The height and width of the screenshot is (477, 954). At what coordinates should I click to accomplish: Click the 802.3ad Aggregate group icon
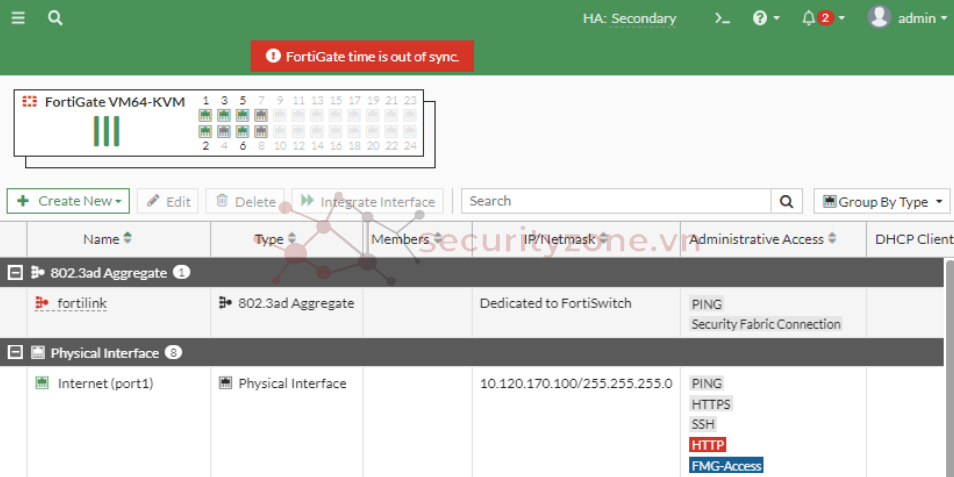38,273
